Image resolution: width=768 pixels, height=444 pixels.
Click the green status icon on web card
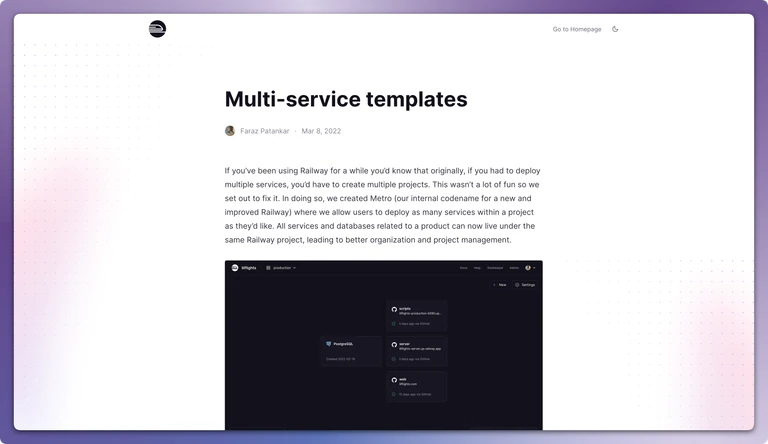point(394,394)
